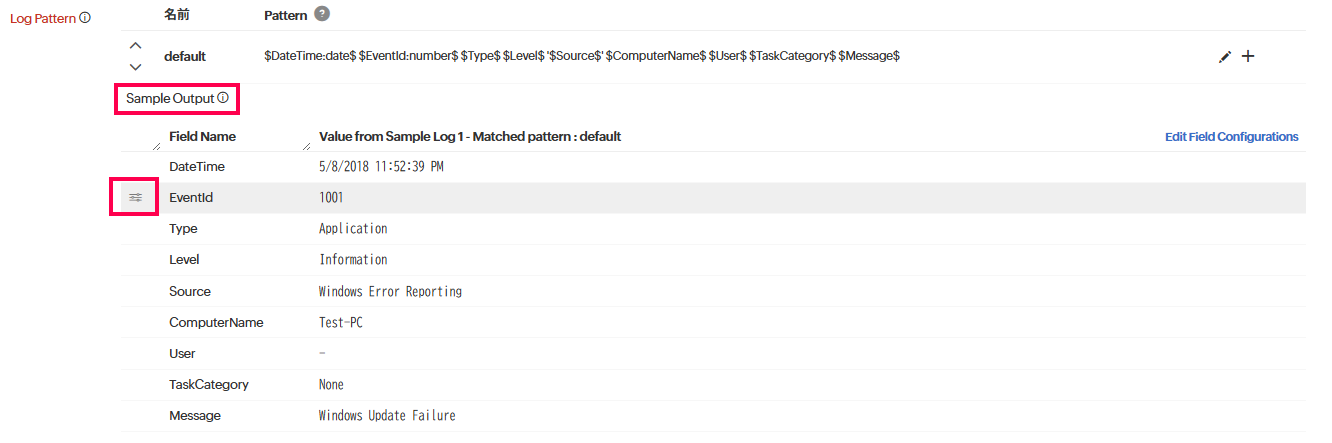Viewport: 1332px width, 443px height.
Task: Click resize handle left of Value column header
Action: 305,146
